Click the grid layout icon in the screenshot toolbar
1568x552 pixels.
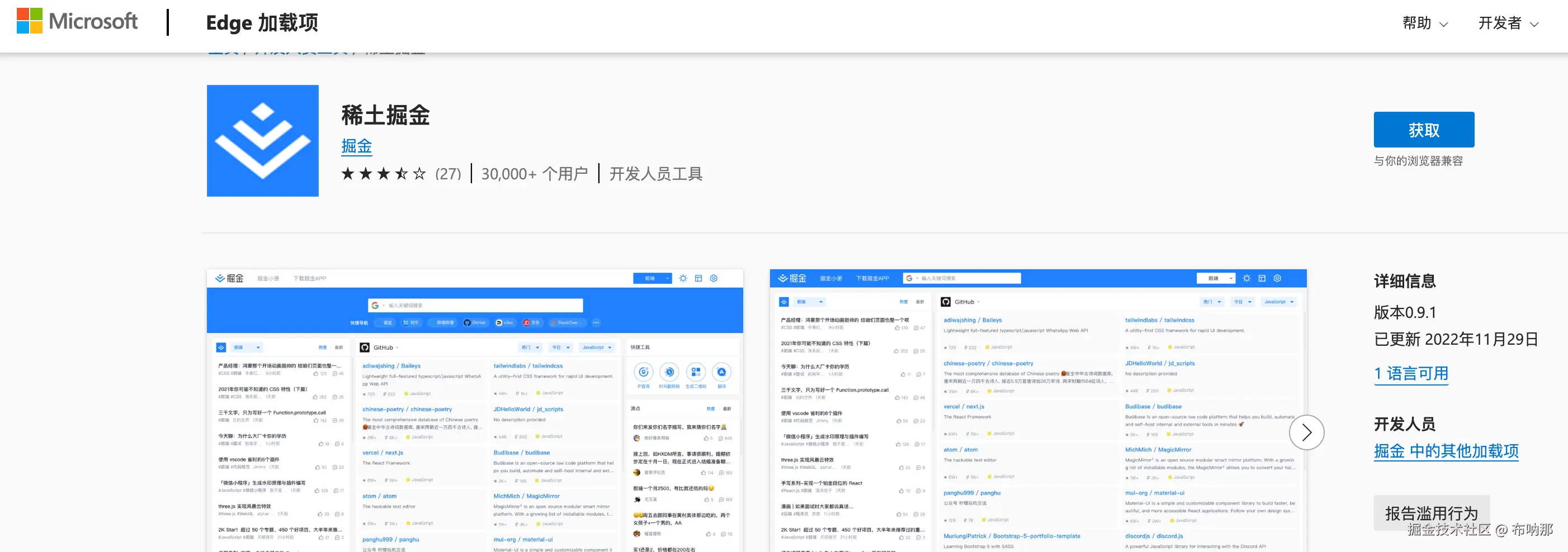tap(699, 278)
